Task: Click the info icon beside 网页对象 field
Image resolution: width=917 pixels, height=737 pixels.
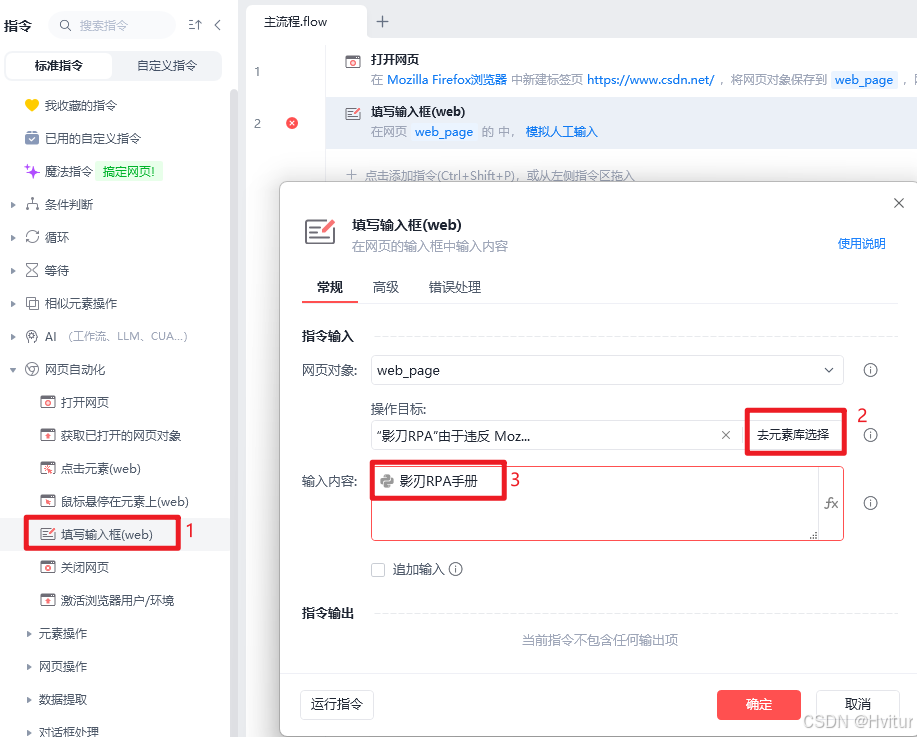Action: point(870,370)
